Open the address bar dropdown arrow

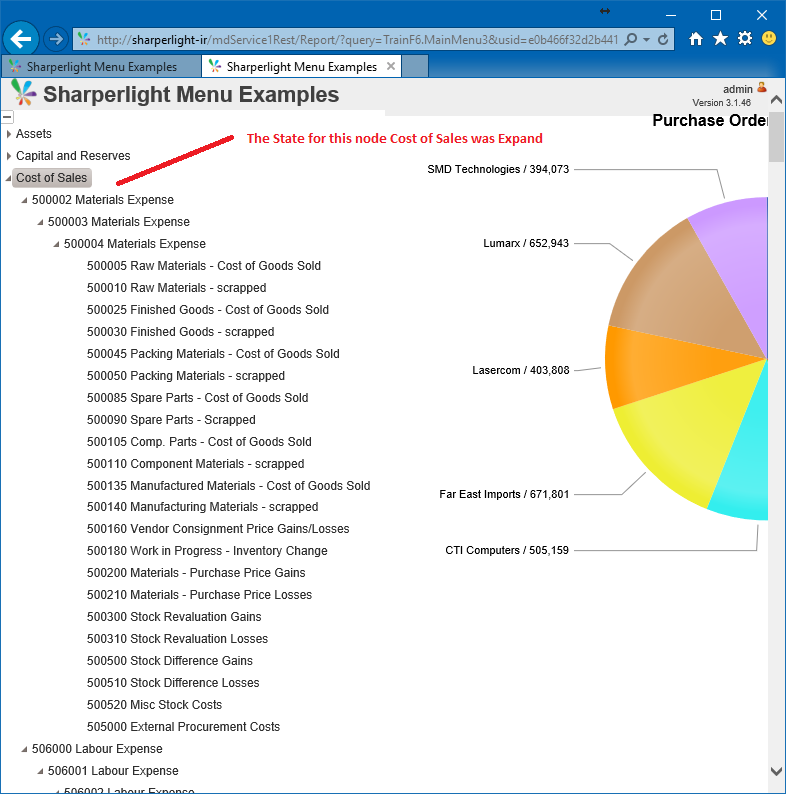coord(646,39)
